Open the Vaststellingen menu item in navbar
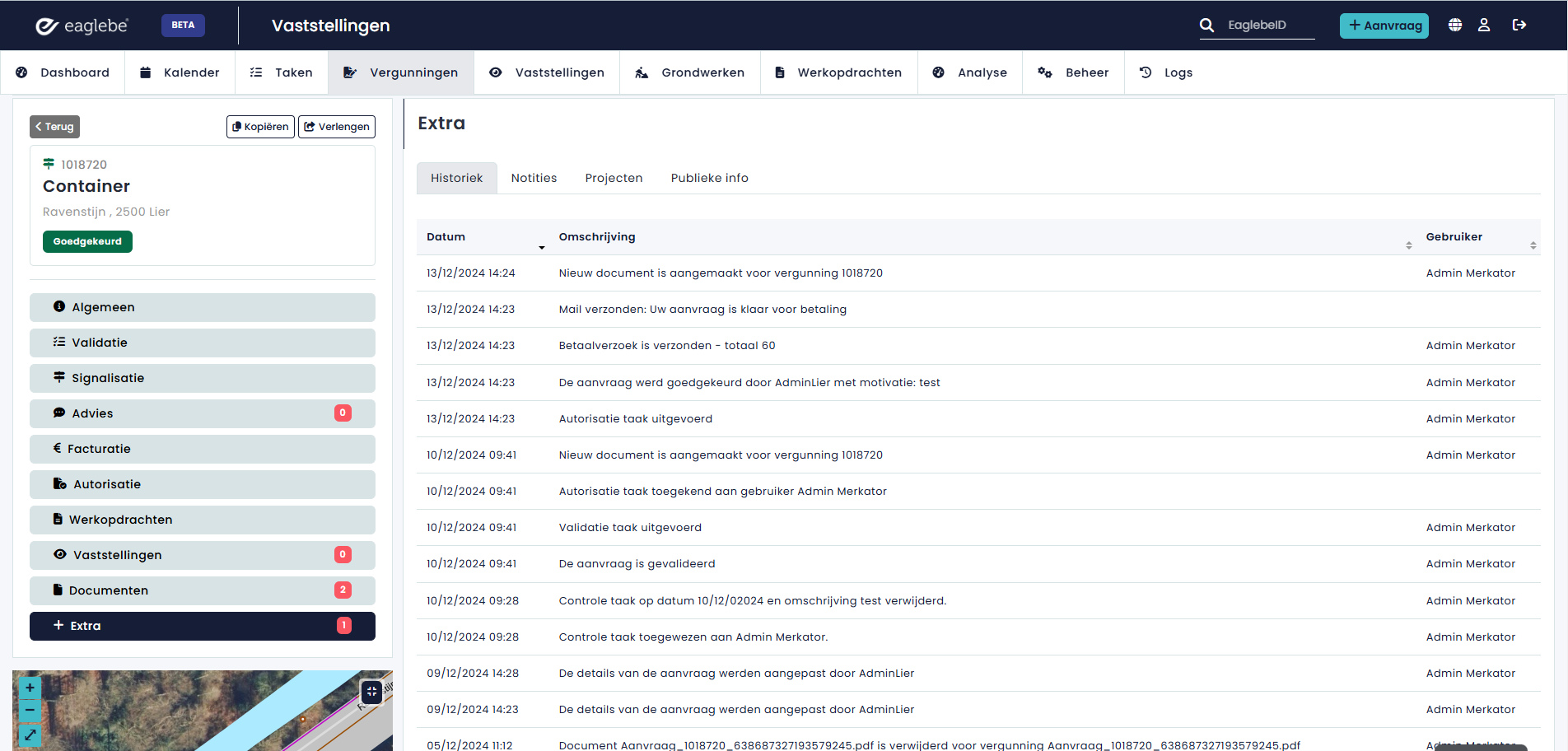The width and height of the screenshot is (1568, 751). 547,72
